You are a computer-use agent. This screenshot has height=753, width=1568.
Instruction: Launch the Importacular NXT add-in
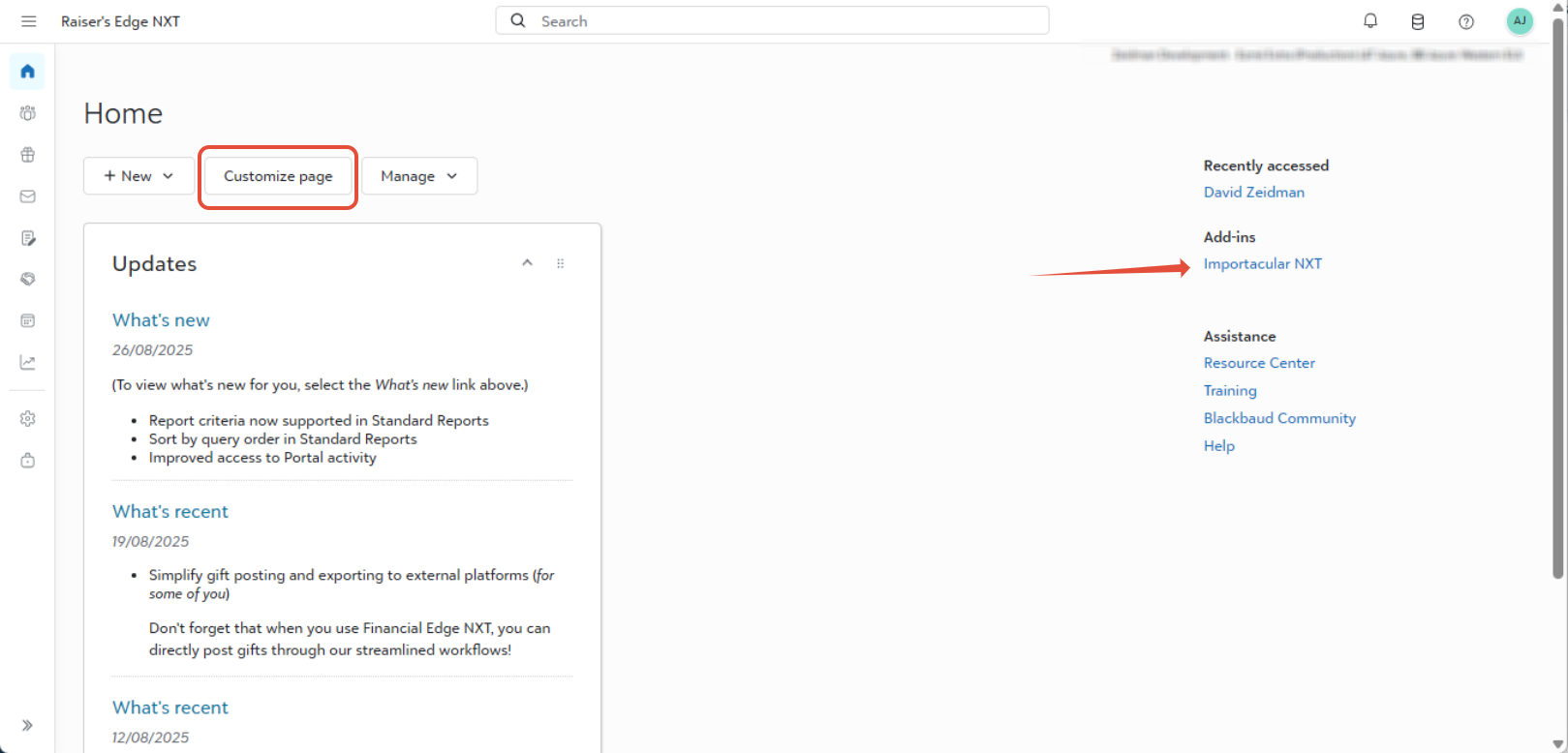1263,264
